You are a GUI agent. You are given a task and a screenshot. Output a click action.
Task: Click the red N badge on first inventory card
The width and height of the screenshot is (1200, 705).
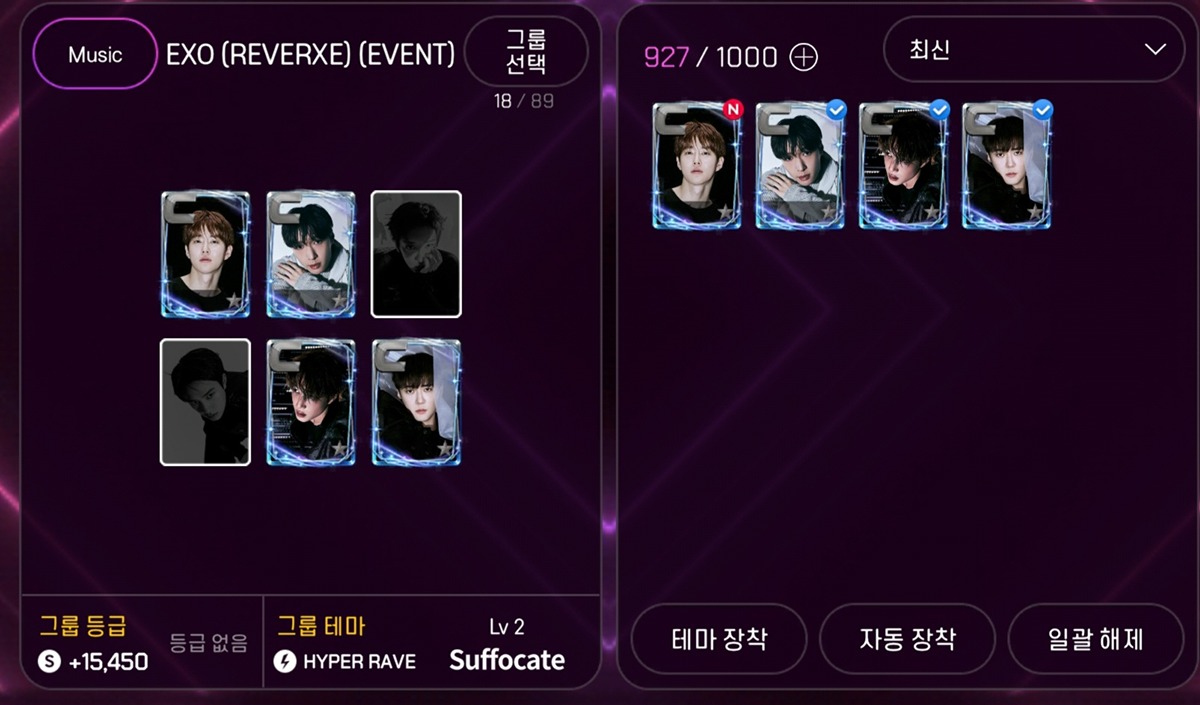tap(733, 110)
